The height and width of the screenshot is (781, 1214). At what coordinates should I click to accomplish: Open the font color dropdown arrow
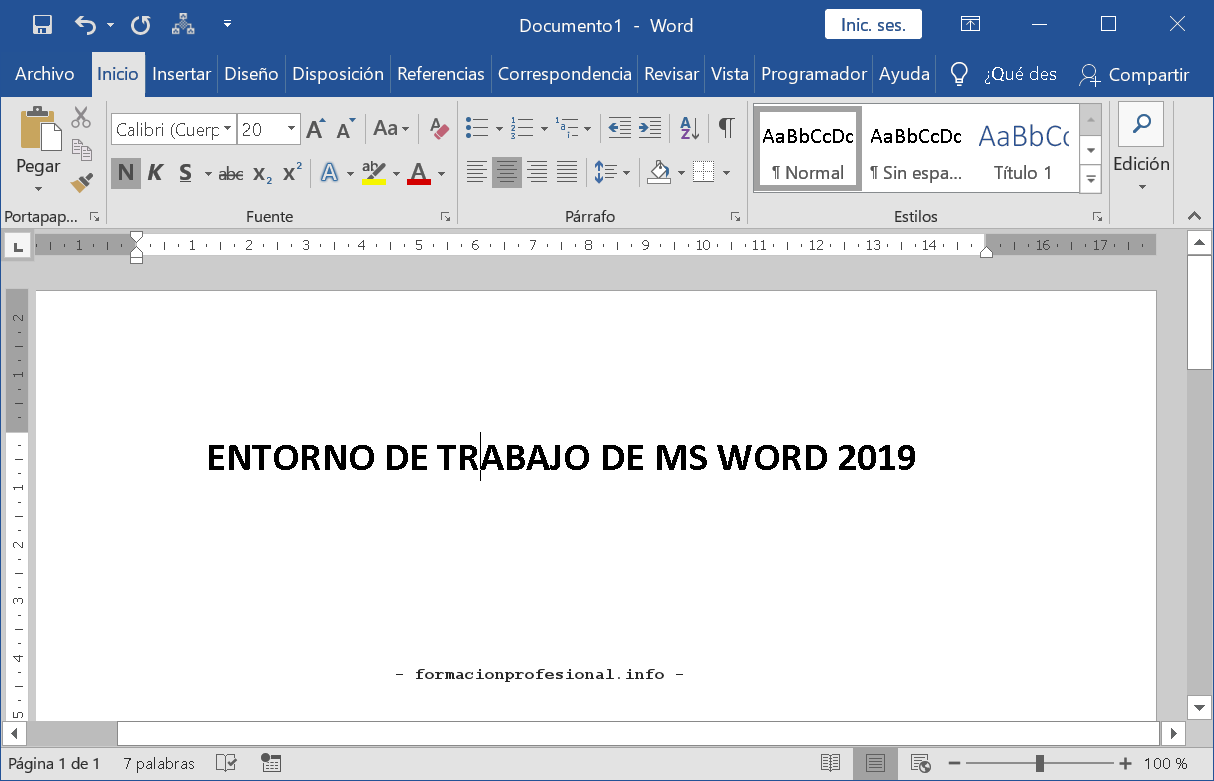pyautogui.click(x=440, y=173)
